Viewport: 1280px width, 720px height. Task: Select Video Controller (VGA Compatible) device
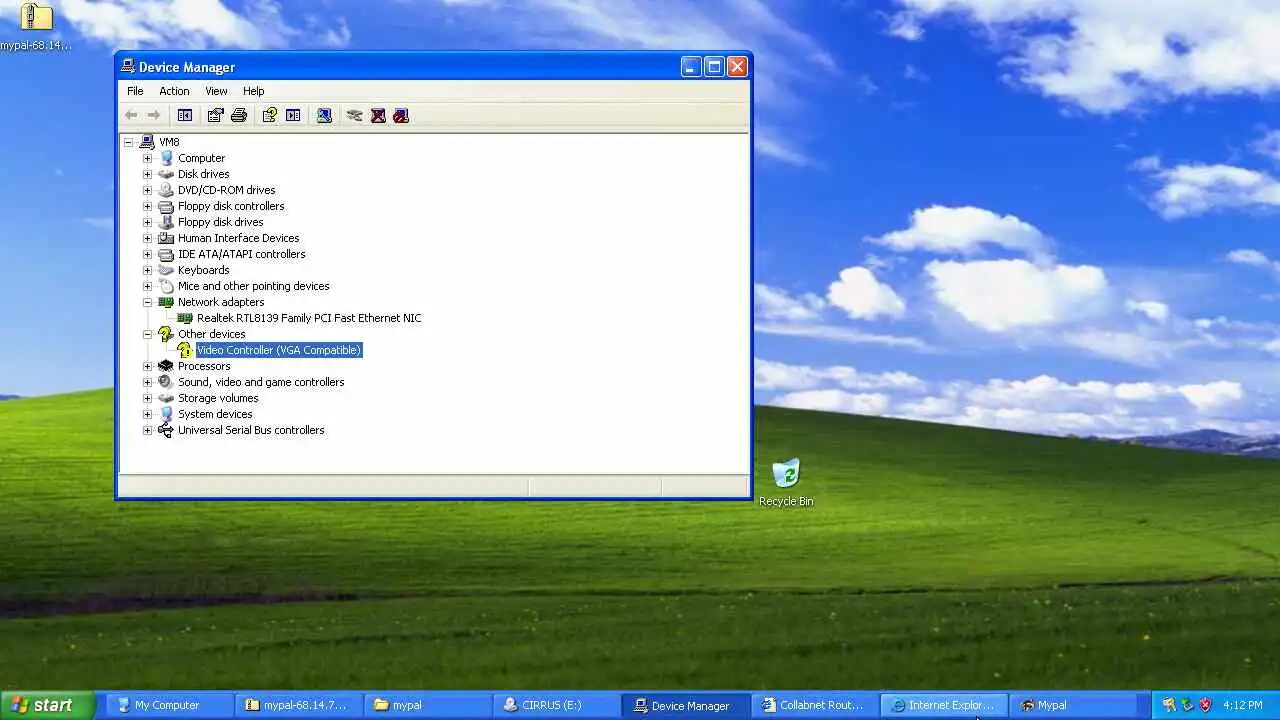(279, 350)
